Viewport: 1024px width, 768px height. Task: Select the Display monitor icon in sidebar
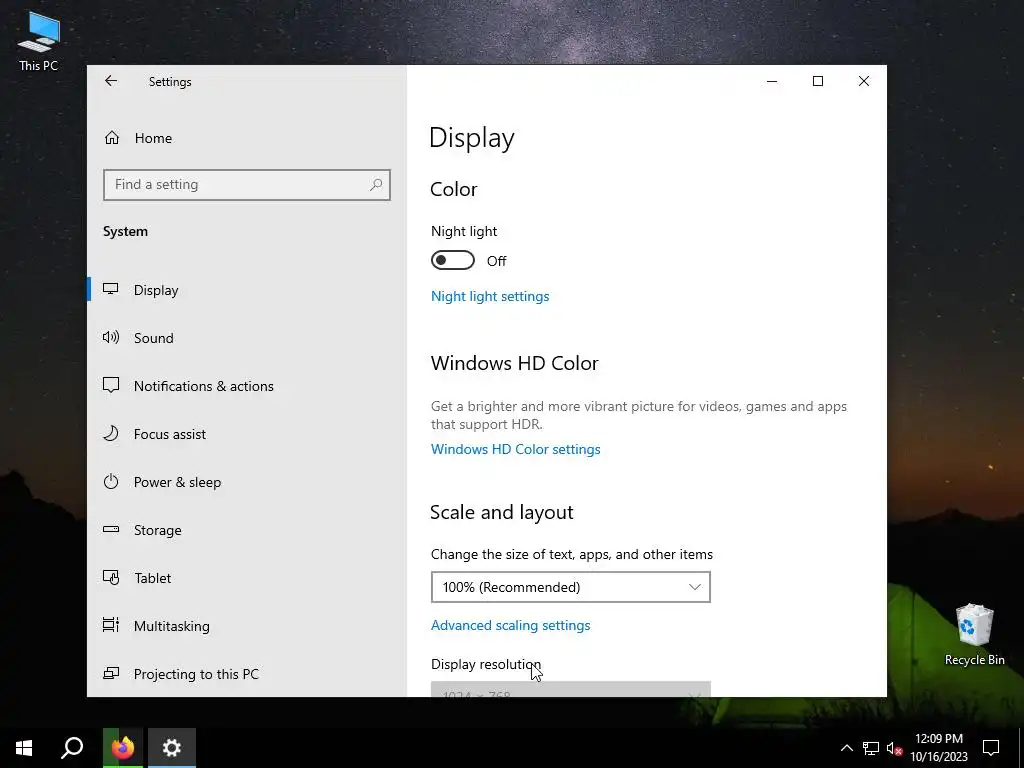coord(111,289)
